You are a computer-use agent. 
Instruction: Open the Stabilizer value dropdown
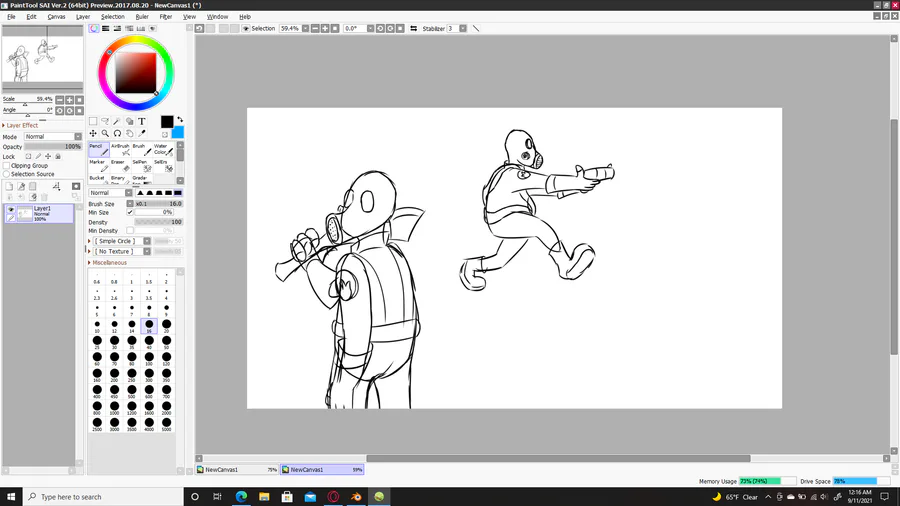point(463,28)
